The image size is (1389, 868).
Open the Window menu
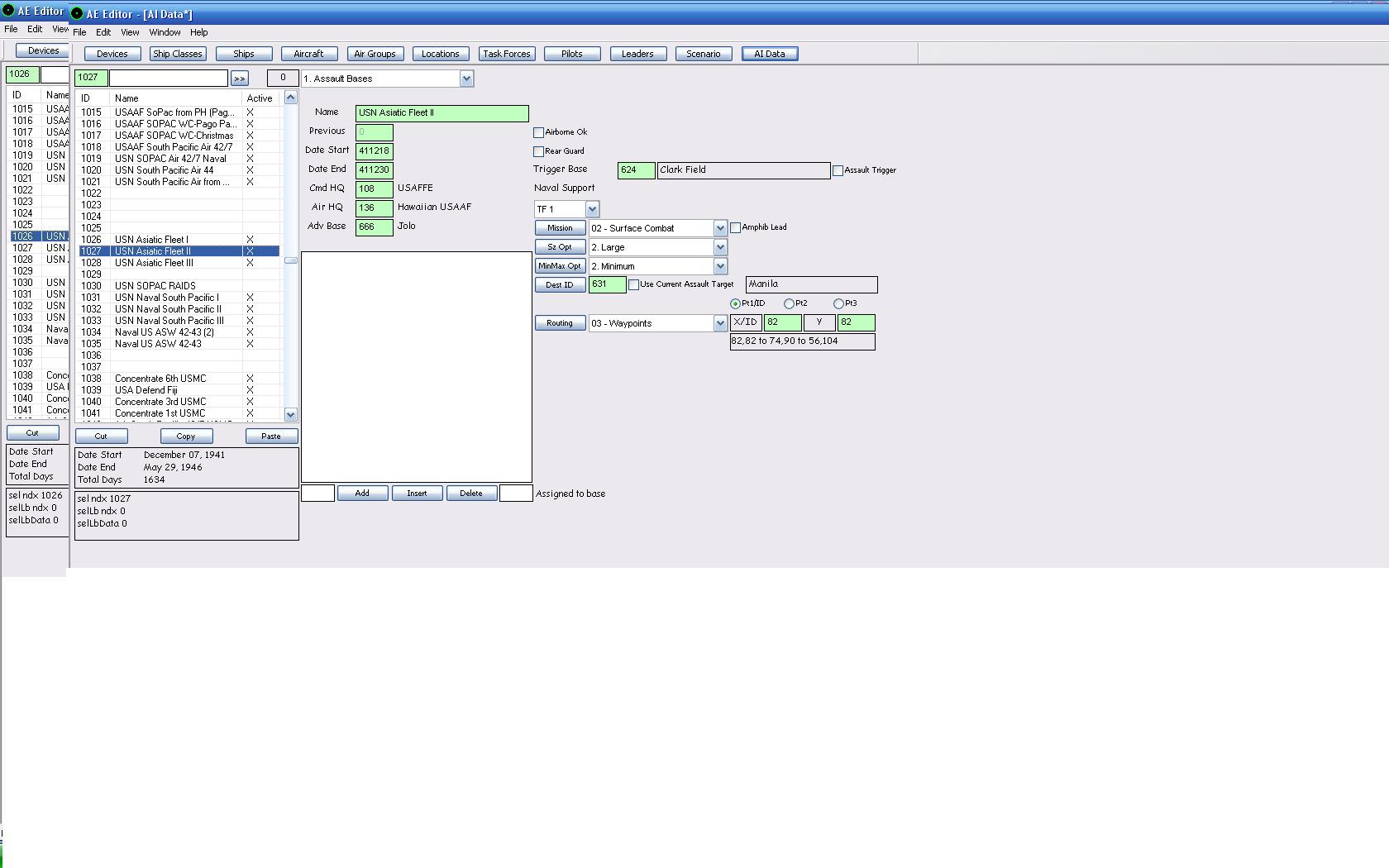point(165,32)
